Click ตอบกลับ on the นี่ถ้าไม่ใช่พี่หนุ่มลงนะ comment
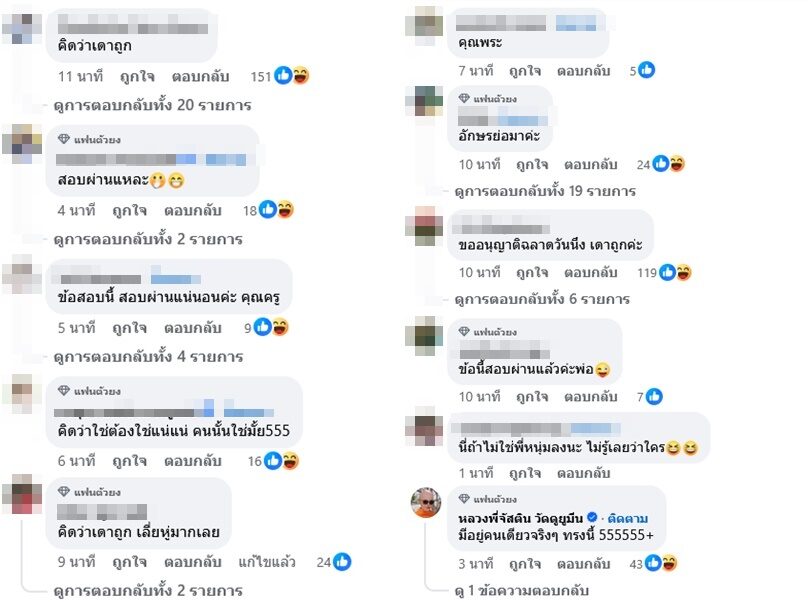 [583, 473]
